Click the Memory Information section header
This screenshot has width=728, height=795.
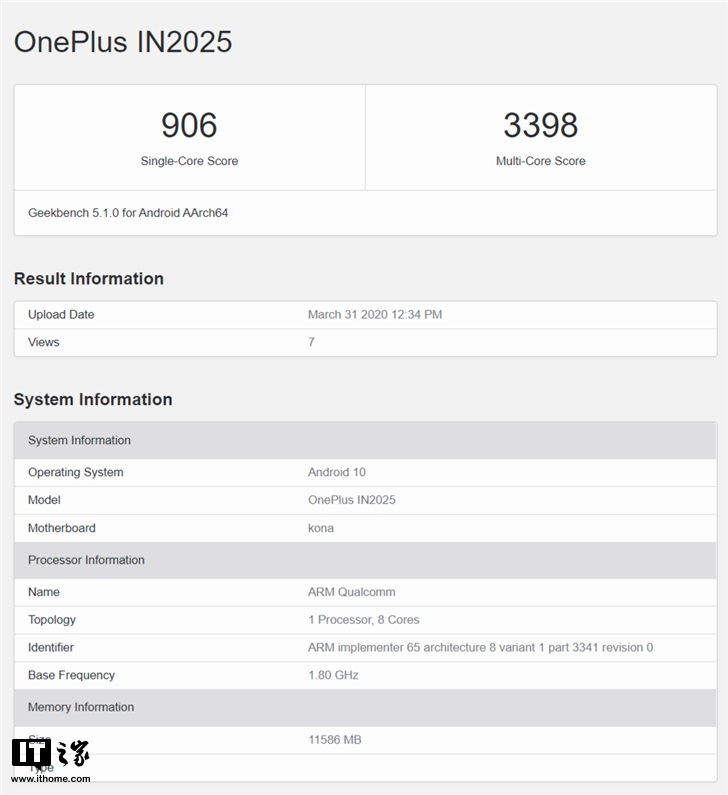click(x=81, y=707)
